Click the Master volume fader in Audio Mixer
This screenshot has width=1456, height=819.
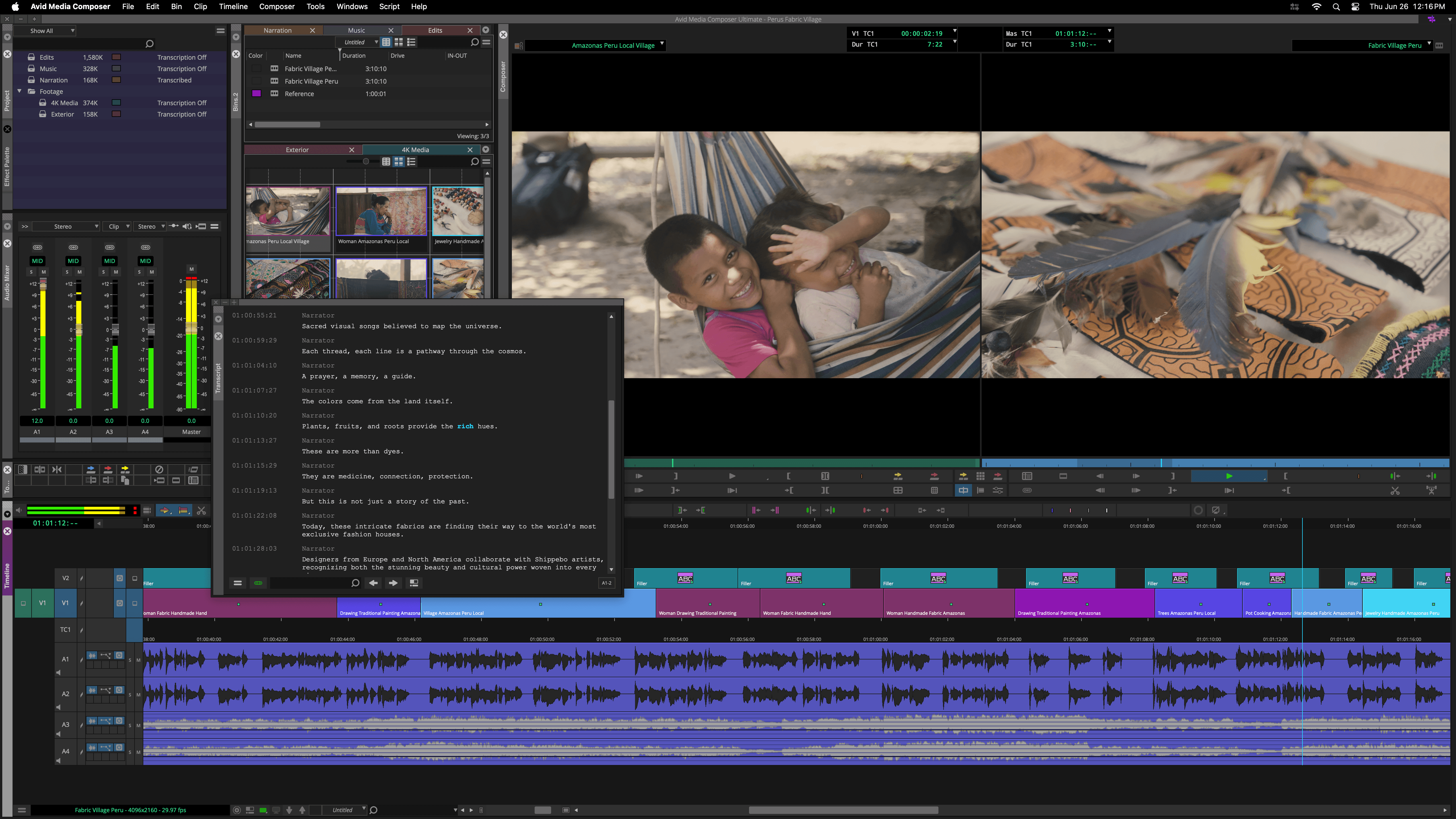point(192,328)
